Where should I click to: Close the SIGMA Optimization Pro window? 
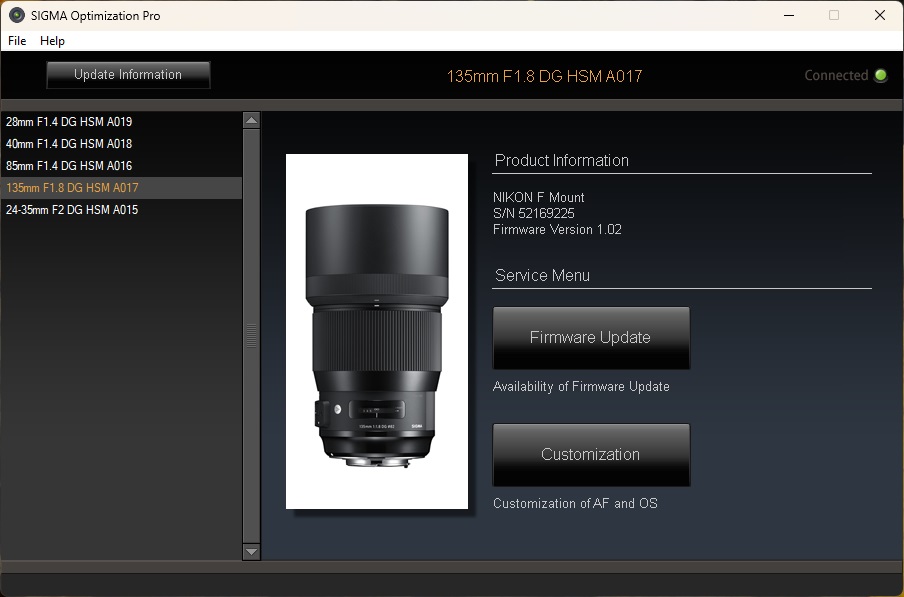880,16
